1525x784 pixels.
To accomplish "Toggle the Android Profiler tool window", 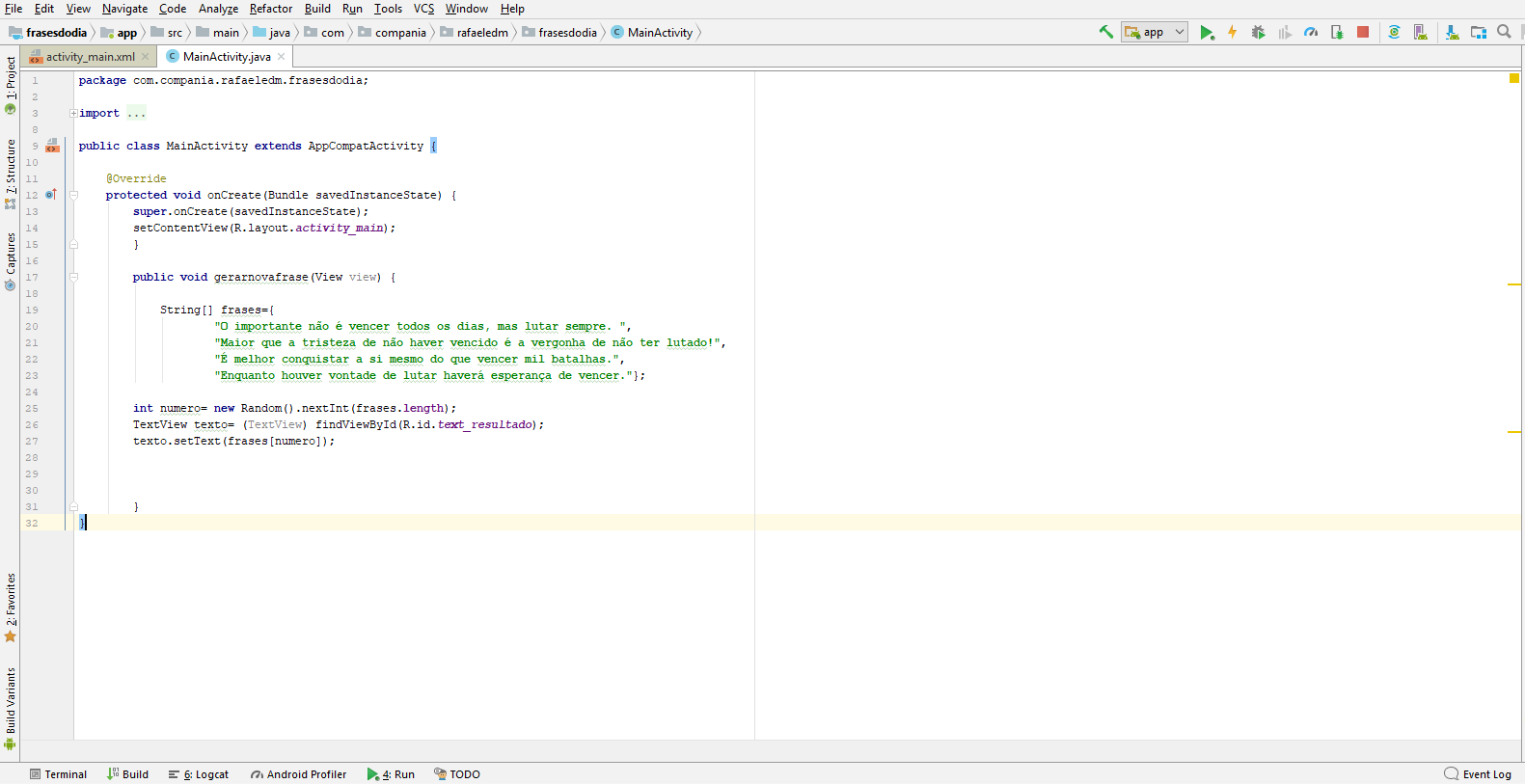I will pyautogui.click(x=298, y=774).
